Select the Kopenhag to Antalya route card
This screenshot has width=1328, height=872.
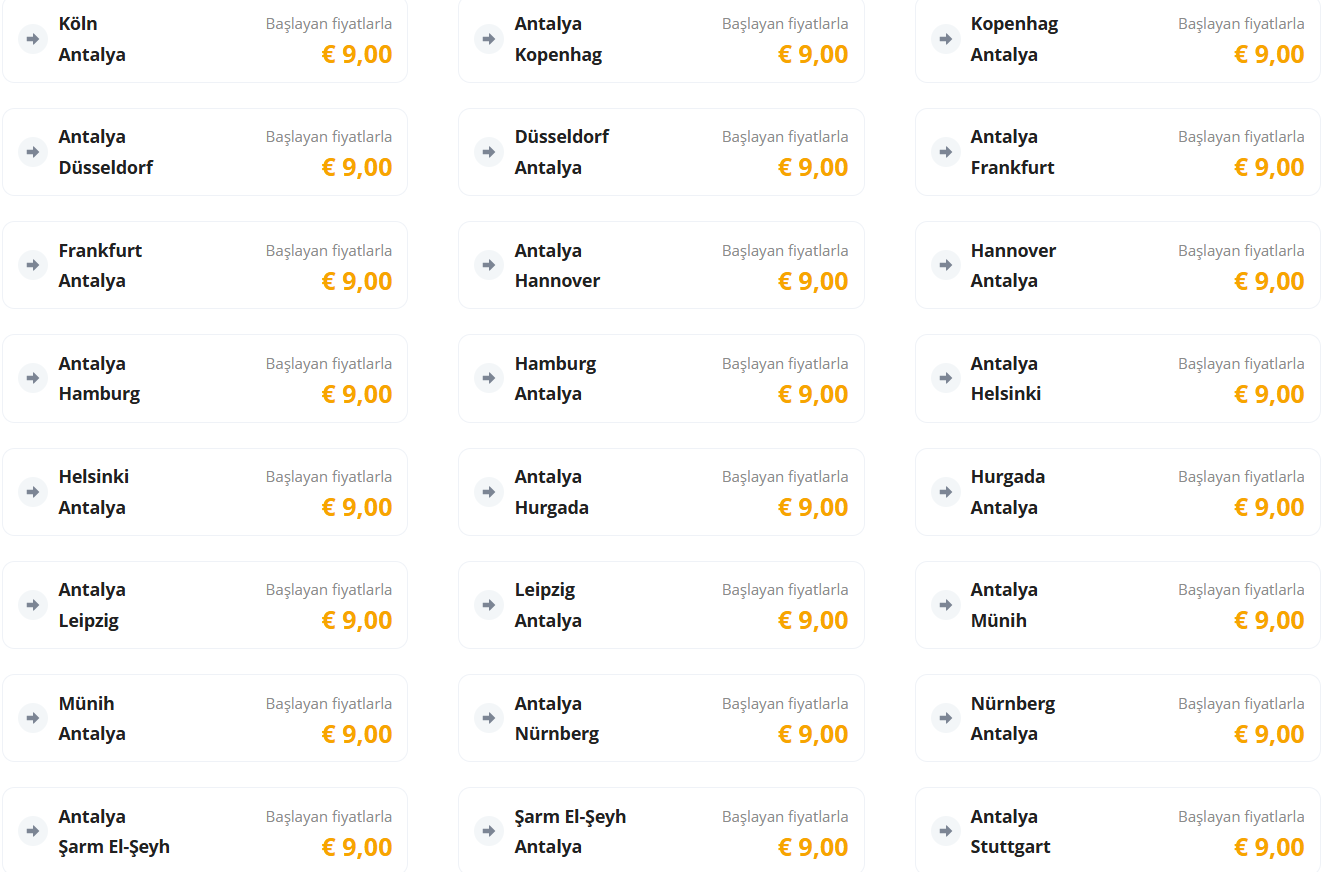1117,39
